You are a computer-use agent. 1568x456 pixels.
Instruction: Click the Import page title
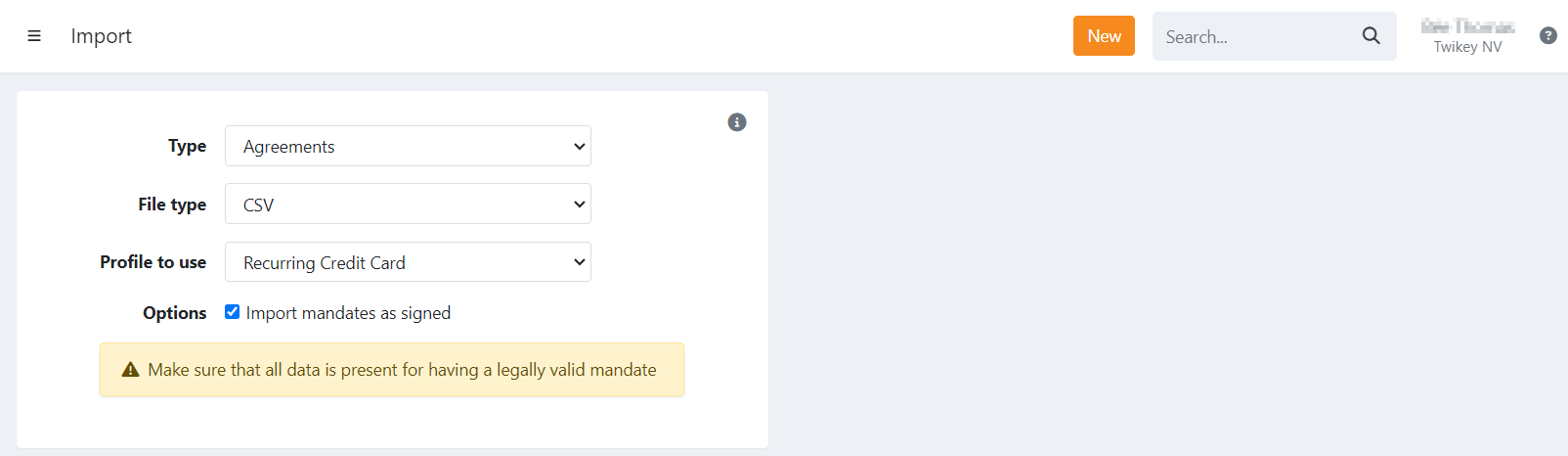click(x=101, y=36)
